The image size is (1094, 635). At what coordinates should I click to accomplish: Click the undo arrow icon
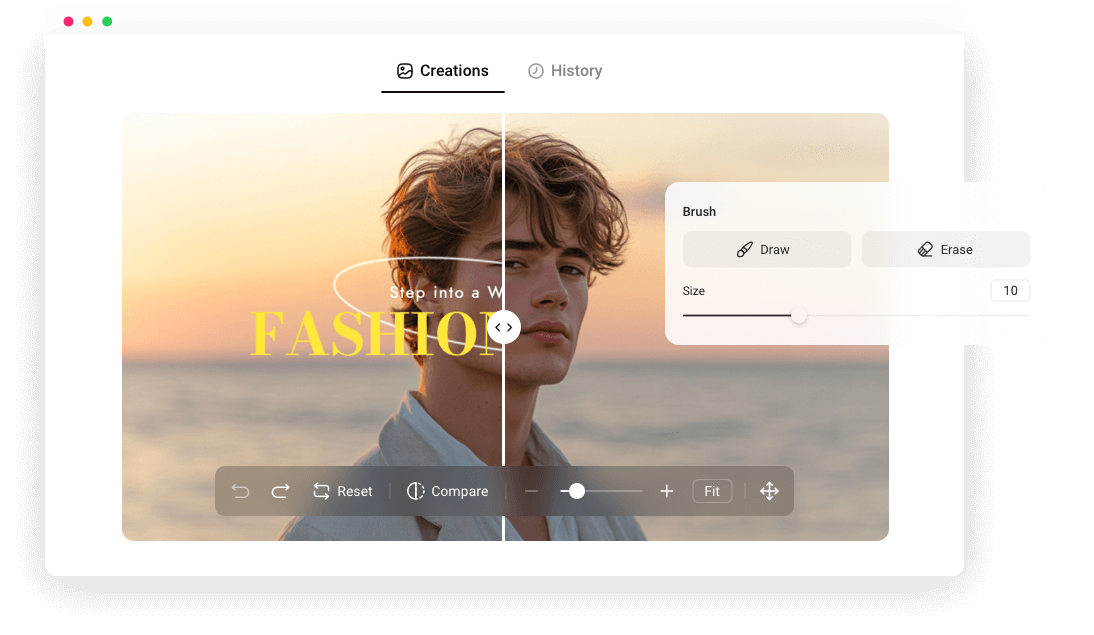coord(241,491)
